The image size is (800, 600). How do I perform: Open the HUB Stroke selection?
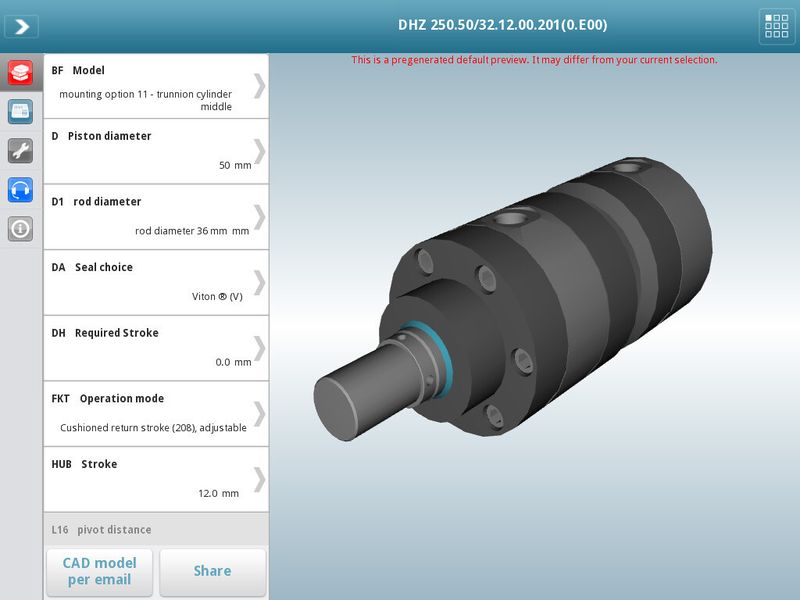pyautogui.click(x=155, y=478)
